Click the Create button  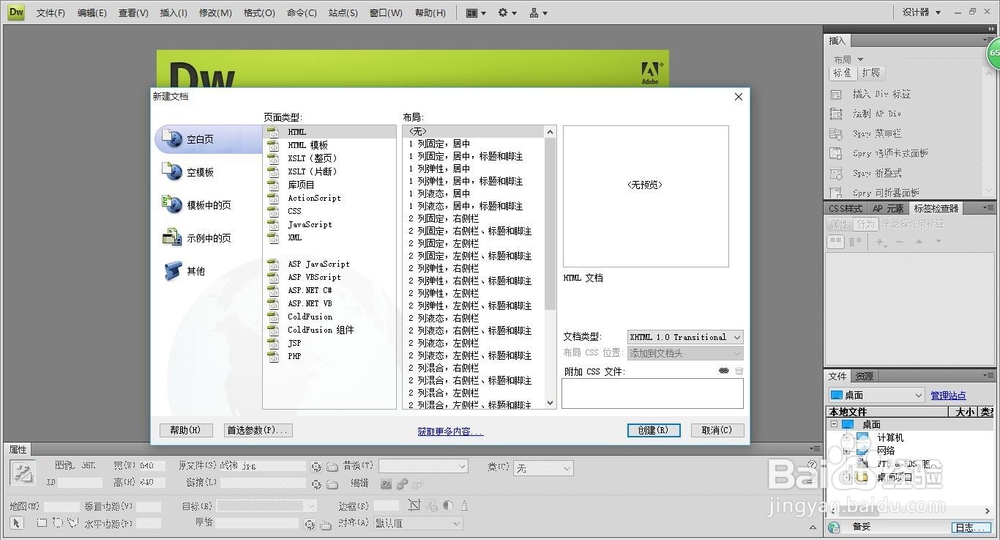tap(654, 430)
